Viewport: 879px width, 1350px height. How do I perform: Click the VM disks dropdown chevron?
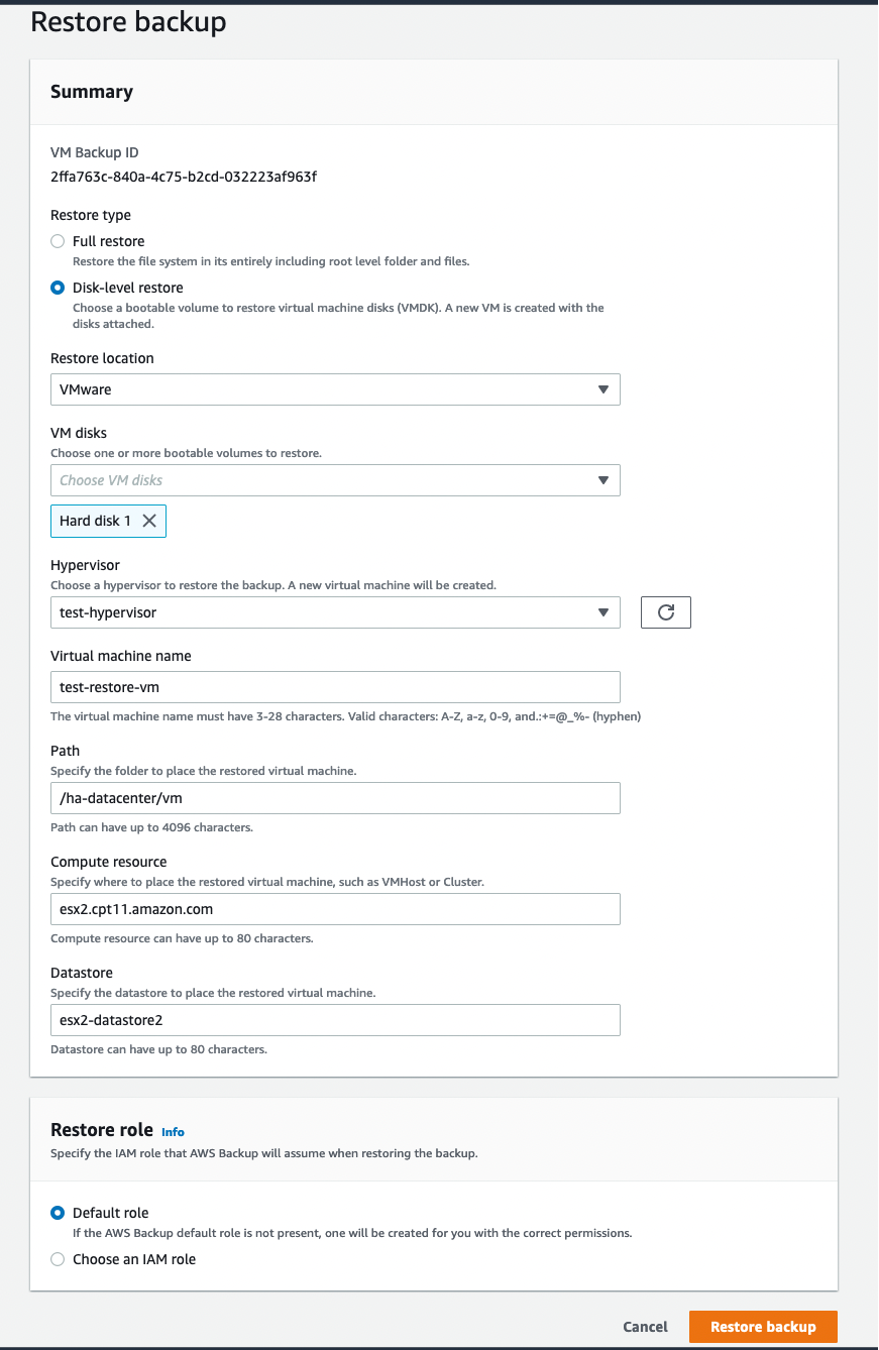tap(604, 480)
